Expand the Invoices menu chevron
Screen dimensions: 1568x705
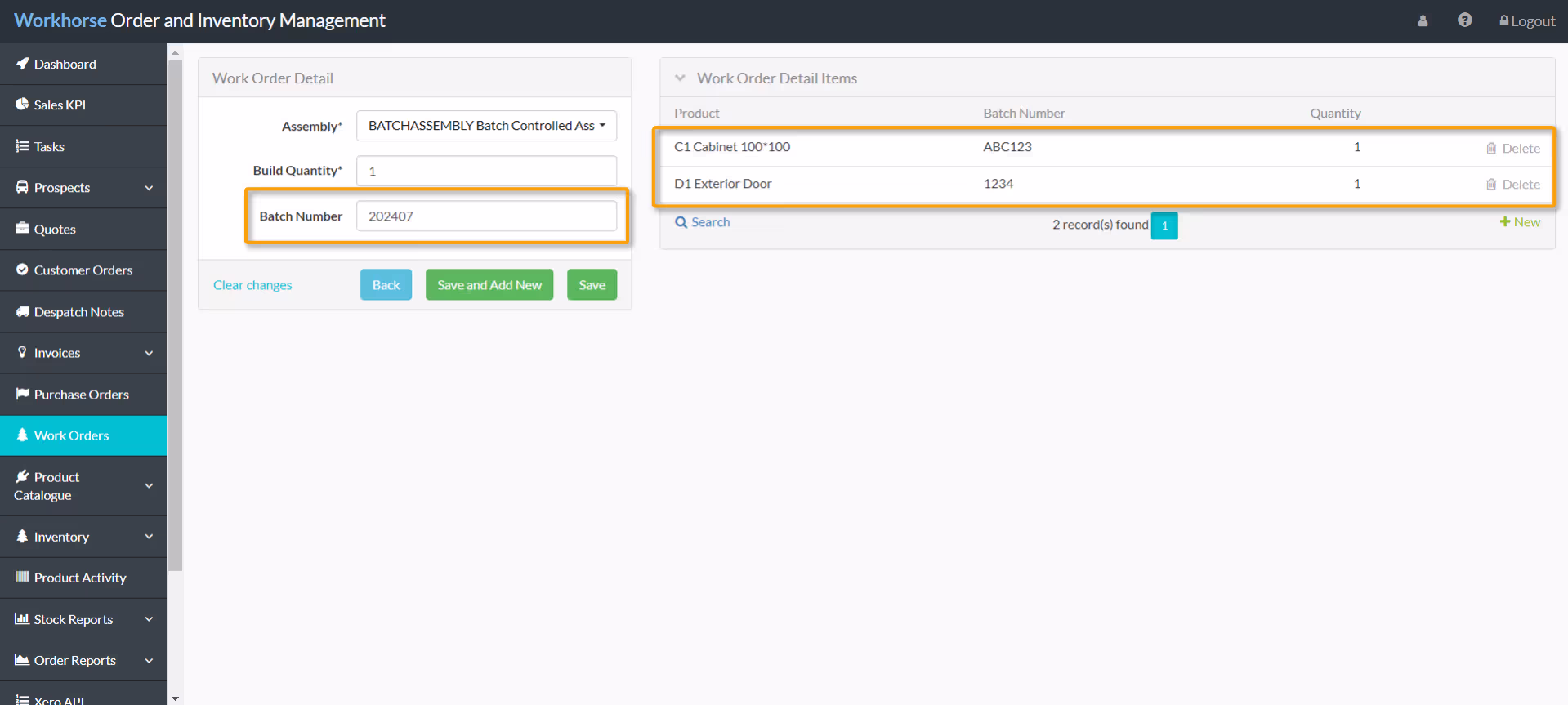(149, 353)
